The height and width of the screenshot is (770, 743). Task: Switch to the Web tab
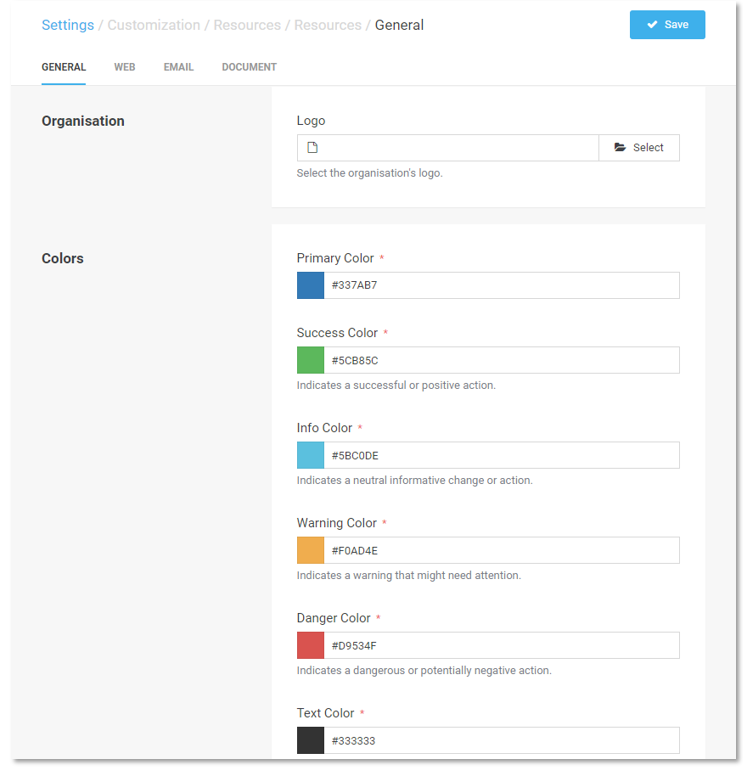coord(124,67)
